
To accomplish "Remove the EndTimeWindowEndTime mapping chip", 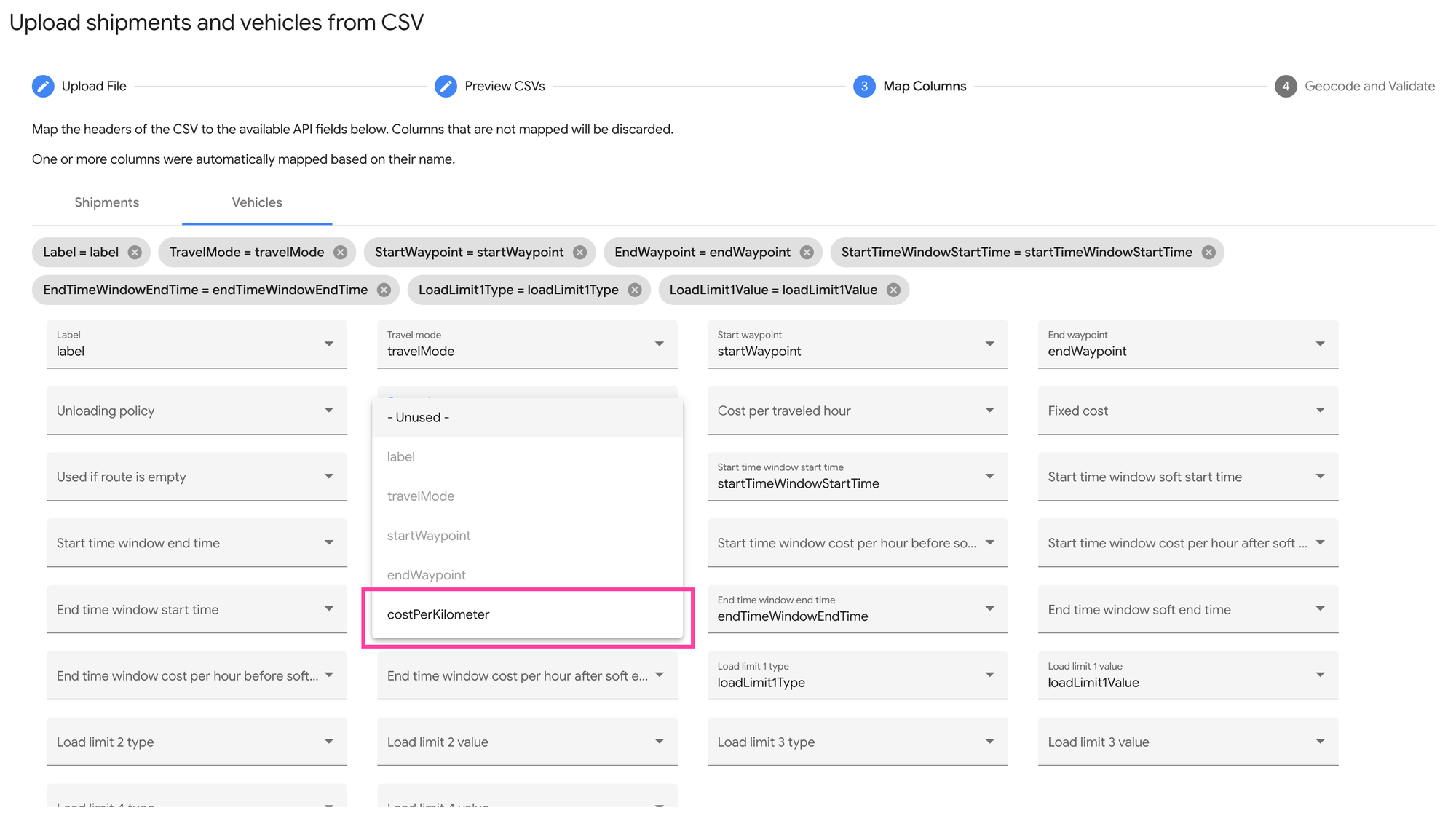I will click(x=384, y=289).
